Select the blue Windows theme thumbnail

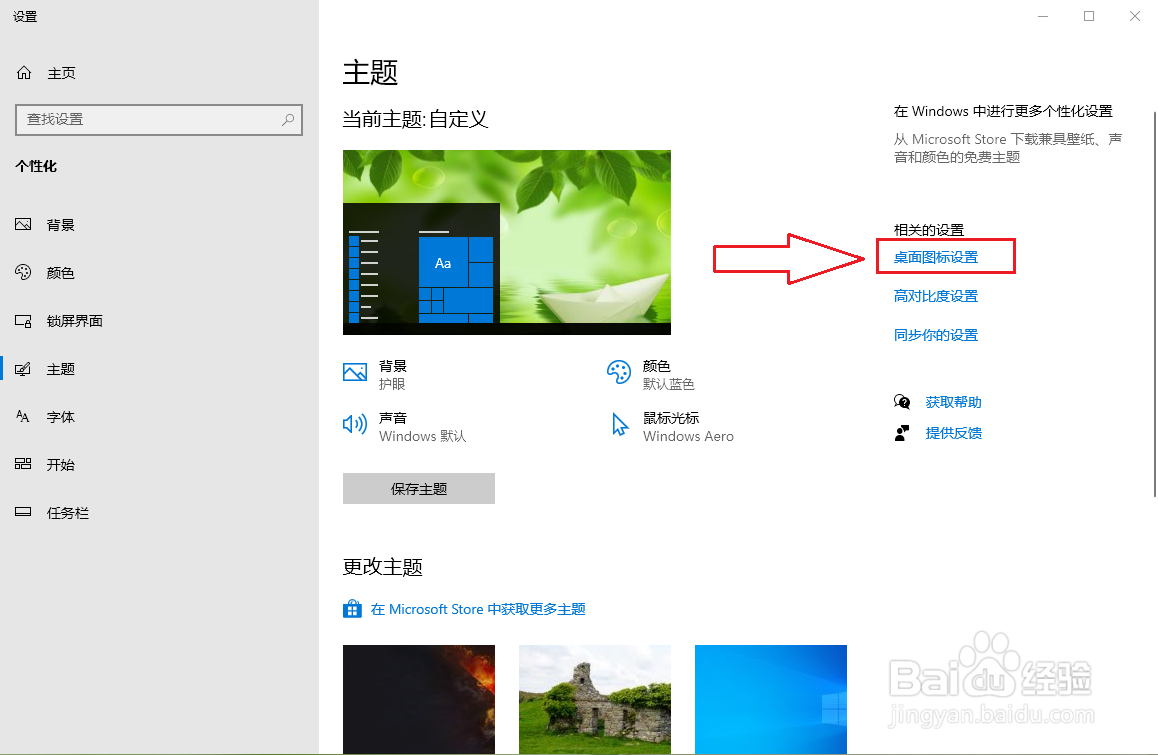tap(771, 699)
